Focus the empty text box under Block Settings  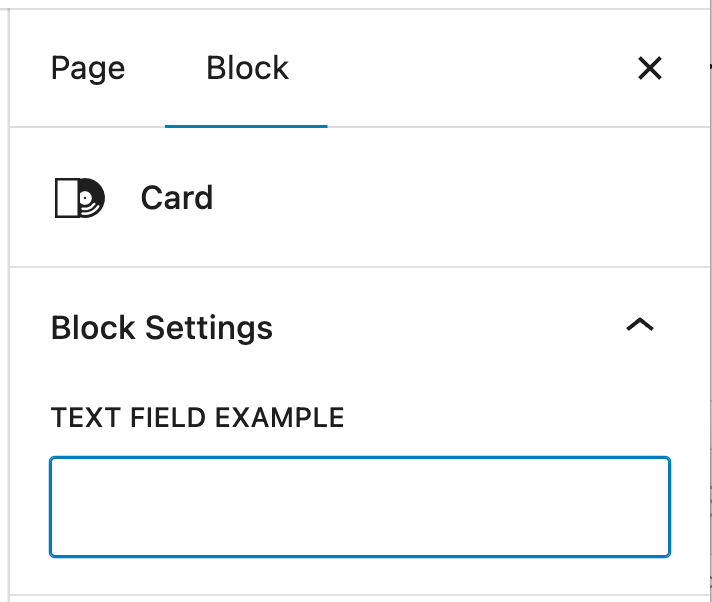[x=359, y=507]
